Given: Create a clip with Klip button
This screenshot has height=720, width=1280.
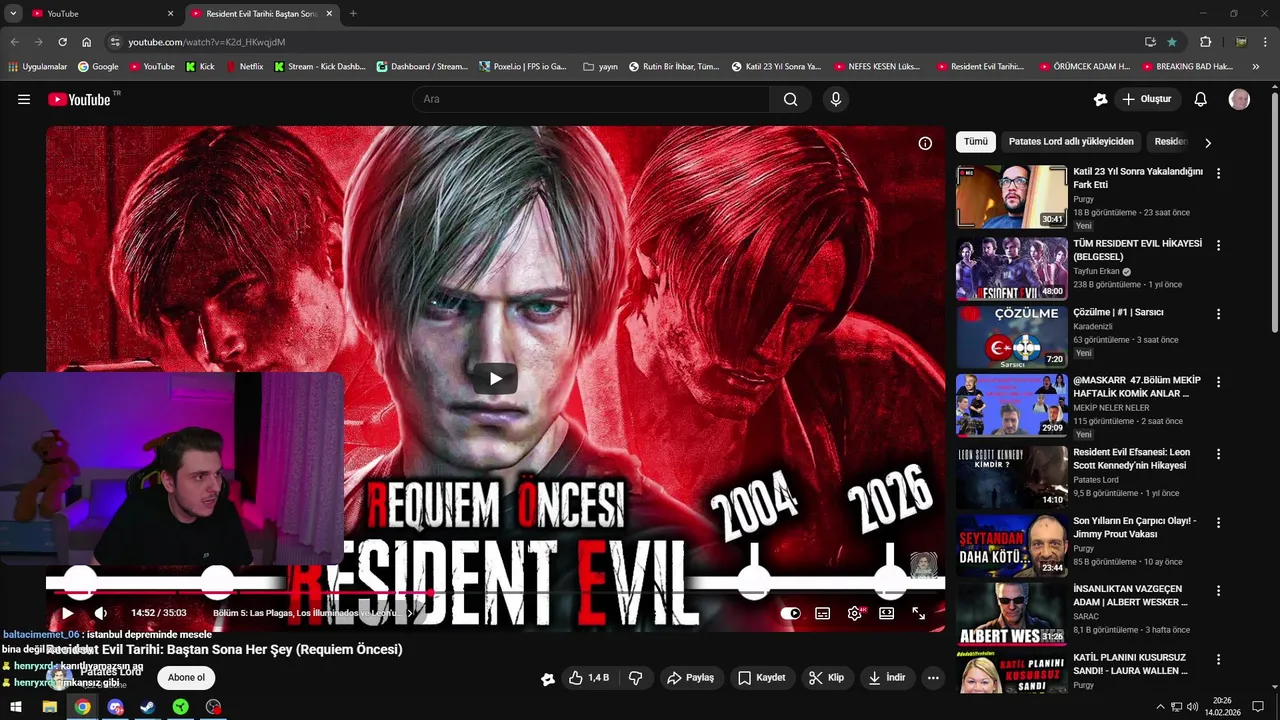Looking at the screenshot, I should [x=826, y=677].
